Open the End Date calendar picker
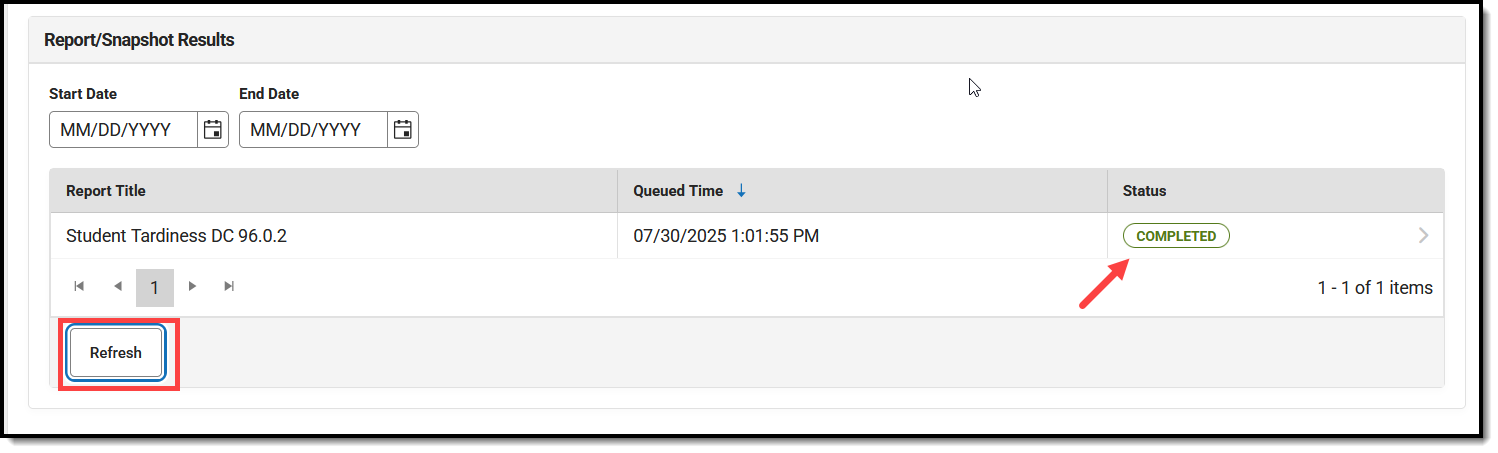 [402, 129]
